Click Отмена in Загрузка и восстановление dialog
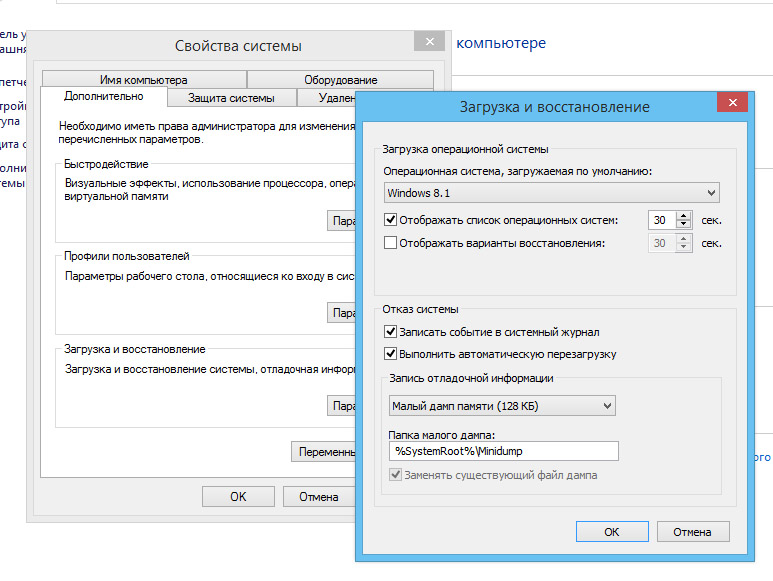 tap(692, 532)
